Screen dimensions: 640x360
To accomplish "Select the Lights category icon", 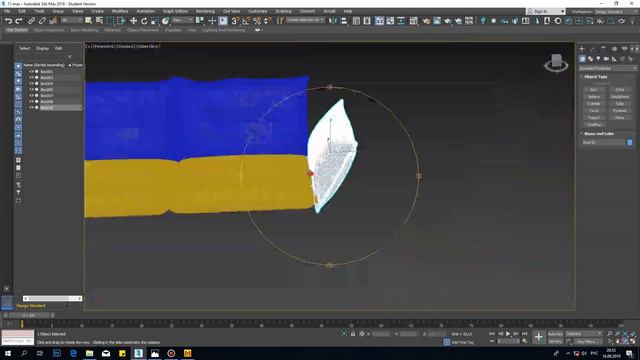I will [598, 59].
